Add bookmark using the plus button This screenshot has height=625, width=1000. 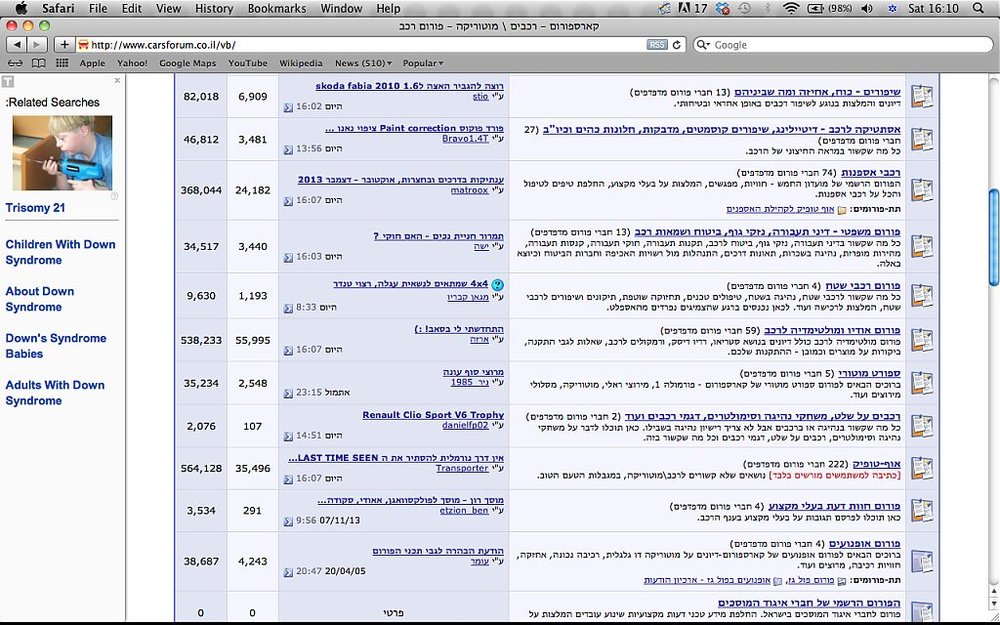[x=64, y=45]
